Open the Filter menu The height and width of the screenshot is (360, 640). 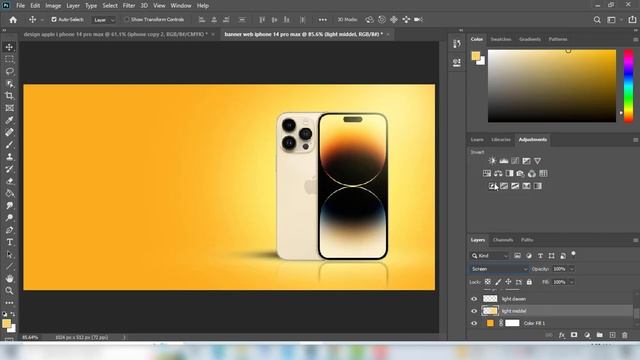pyautogui.click(x=129, y=6)
